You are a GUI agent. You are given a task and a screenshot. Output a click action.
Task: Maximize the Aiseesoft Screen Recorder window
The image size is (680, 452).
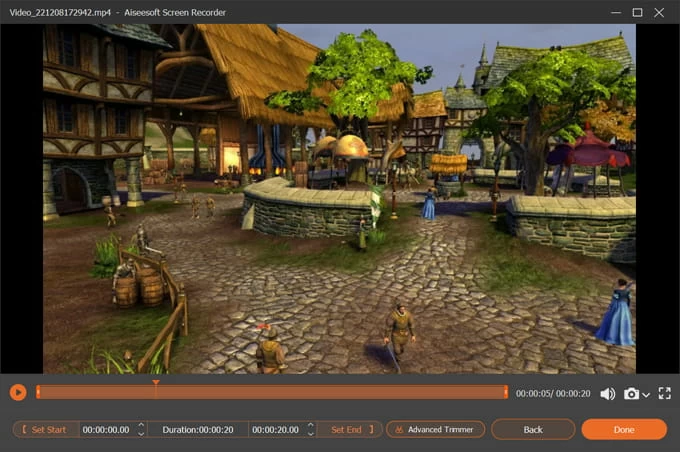tap(637, 12)
